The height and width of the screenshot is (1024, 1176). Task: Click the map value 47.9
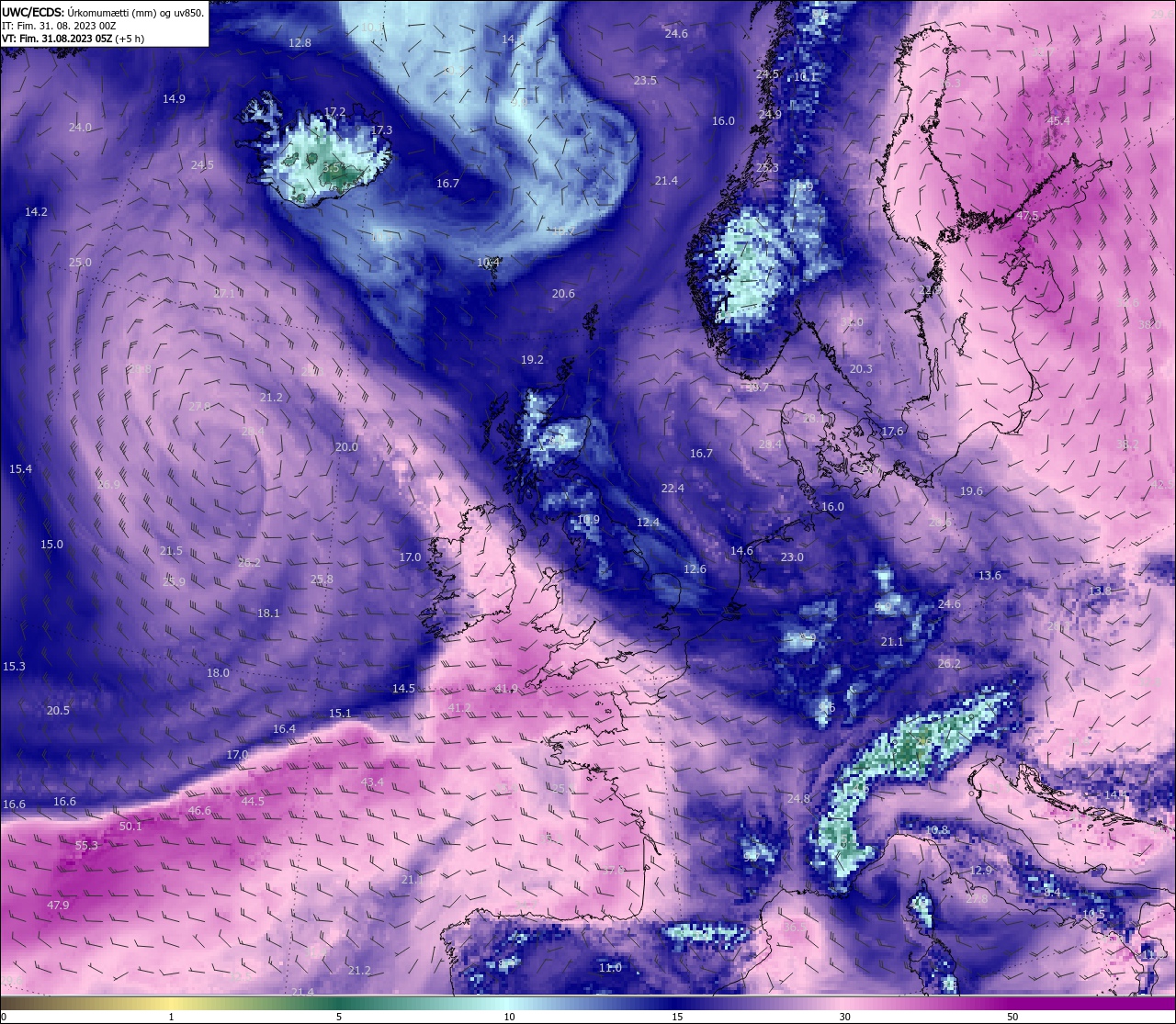[58, 905]
